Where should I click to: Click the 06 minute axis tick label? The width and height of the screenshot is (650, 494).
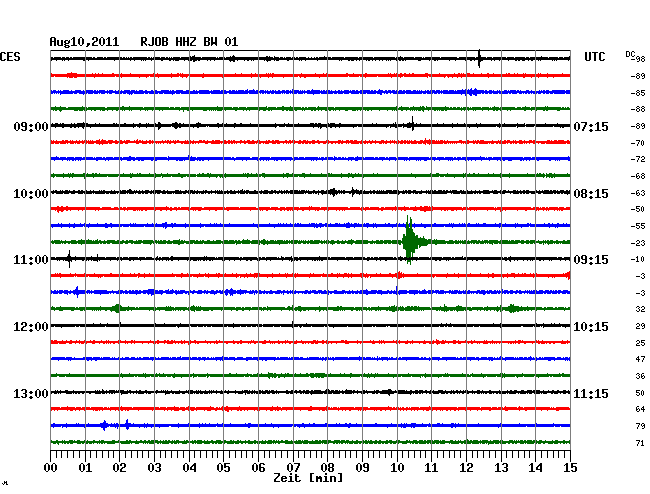(x=258, y=467)
